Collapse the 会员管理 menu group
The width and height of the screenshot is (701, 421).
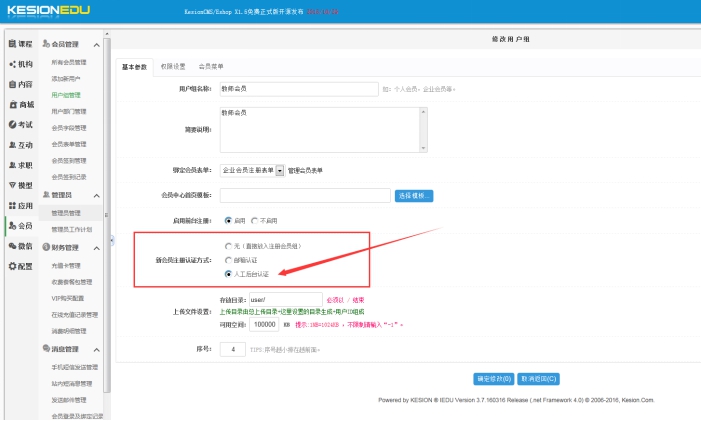96,45
